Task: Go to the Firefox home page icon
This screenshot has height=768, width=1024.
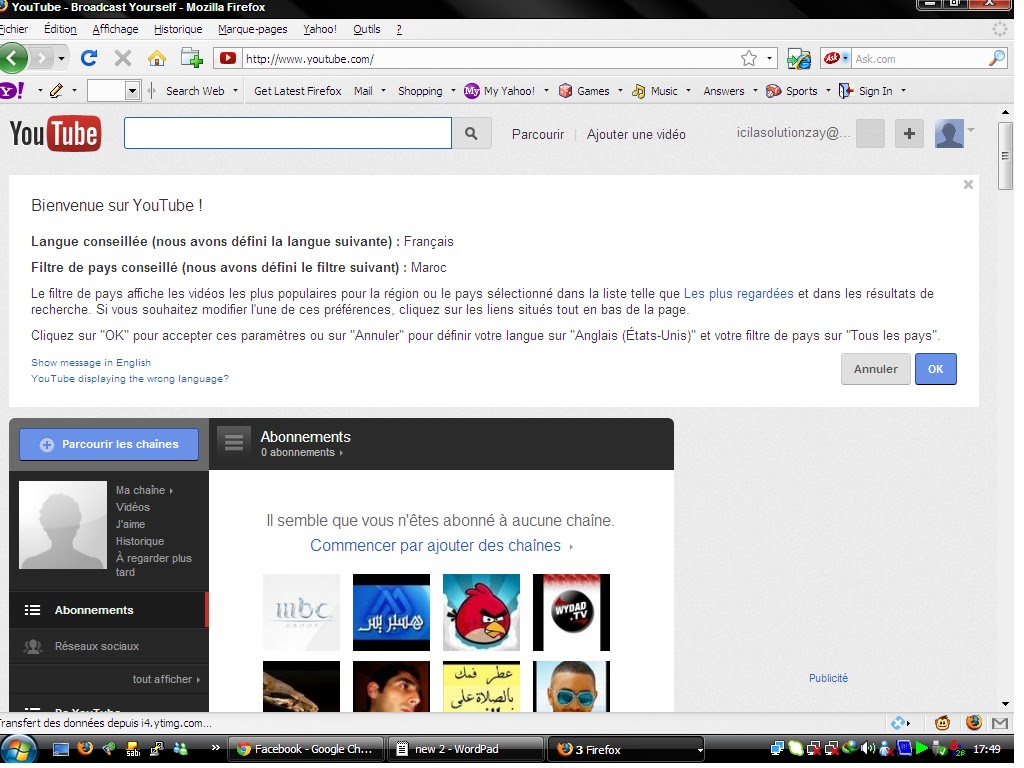Action: 157,59
